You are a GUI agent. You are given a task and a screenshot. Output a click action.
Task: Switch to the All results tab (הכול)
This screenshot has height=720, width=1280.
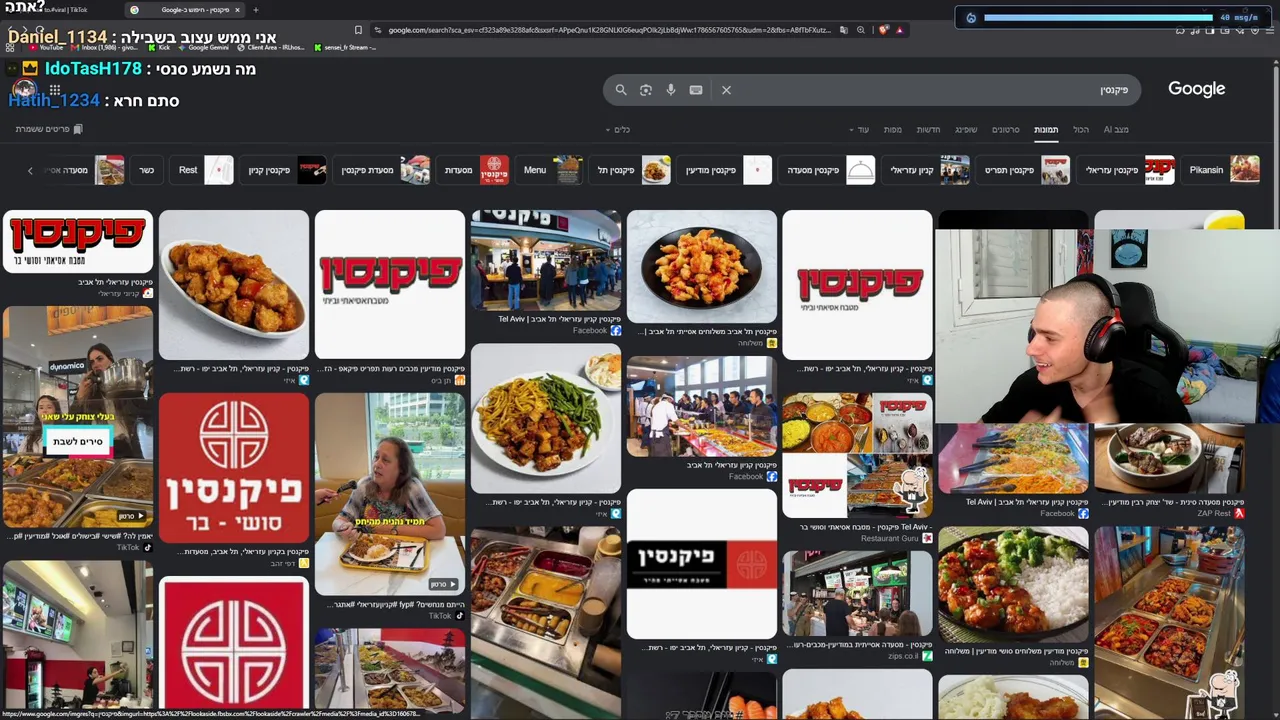[x=1081, y=130]
